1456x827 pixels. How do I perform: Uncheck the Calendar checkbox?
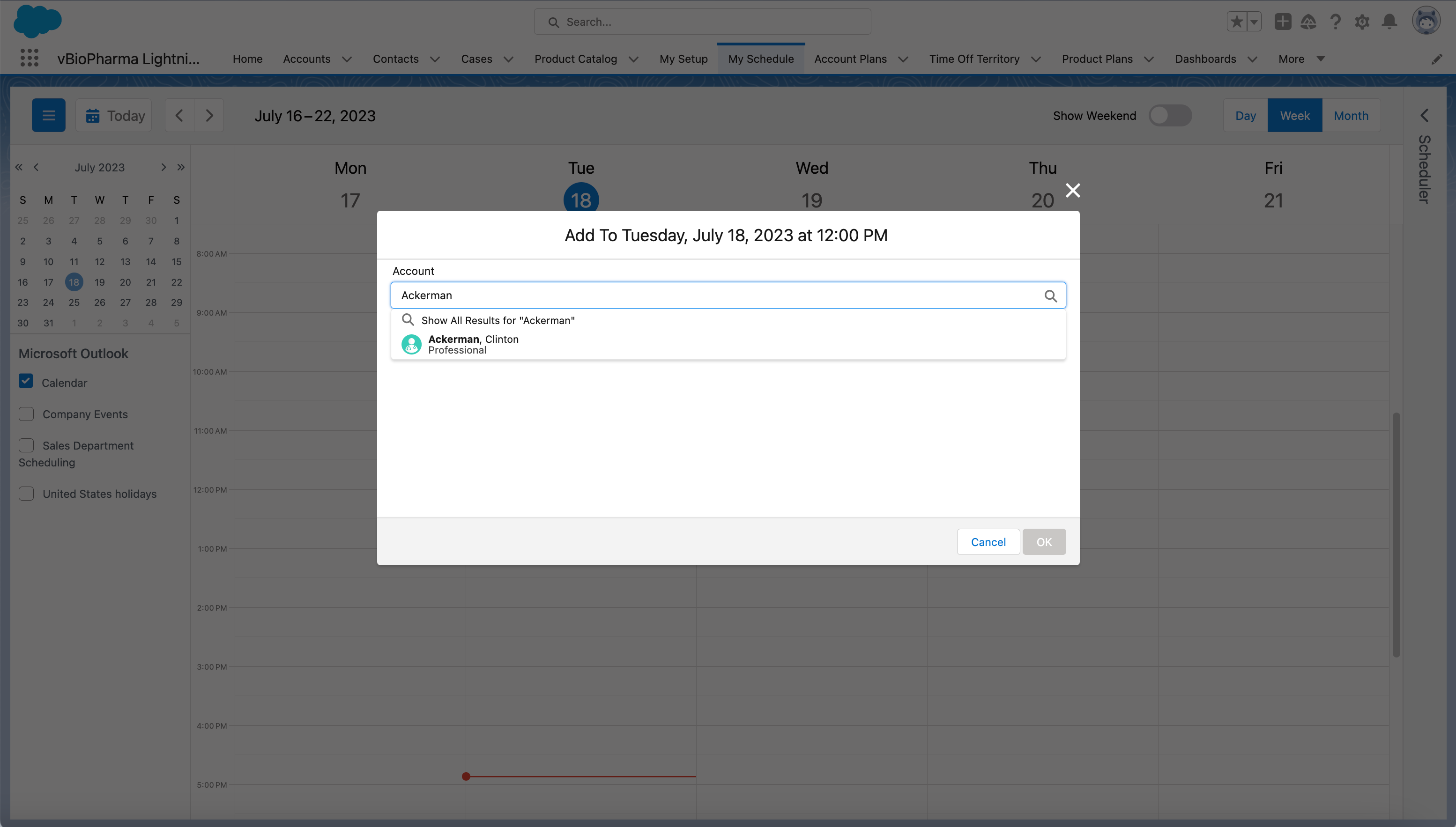26,381
